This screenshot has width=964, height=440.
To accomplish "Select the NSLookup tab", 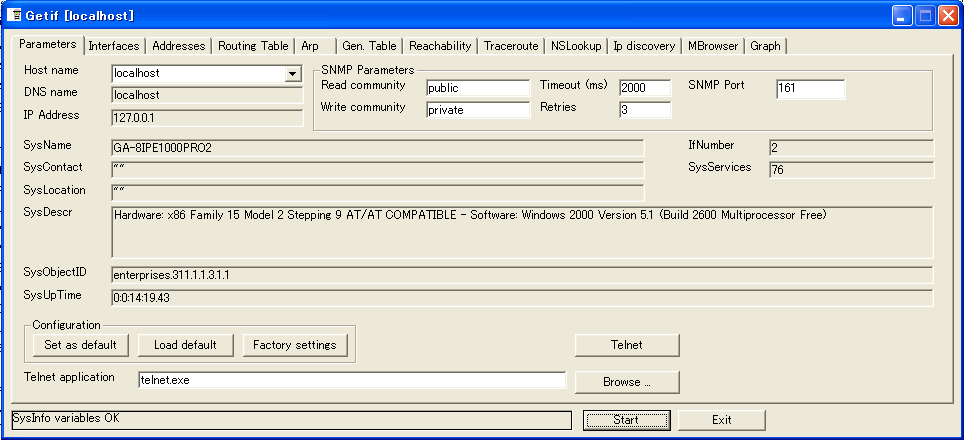I will click(576, 46).
